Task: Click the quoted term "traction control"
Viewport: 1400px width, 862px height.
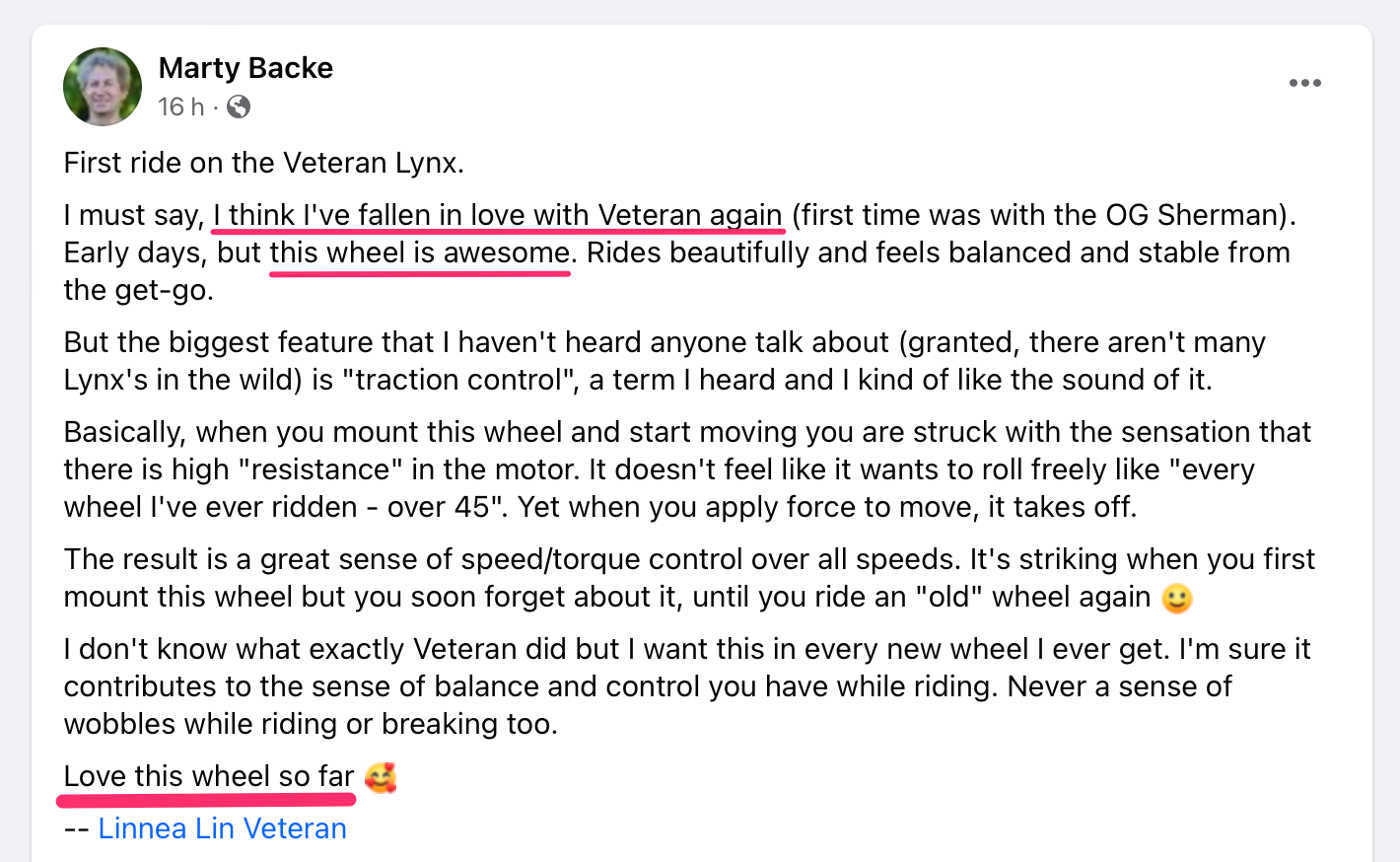Action: coord(460,380)
